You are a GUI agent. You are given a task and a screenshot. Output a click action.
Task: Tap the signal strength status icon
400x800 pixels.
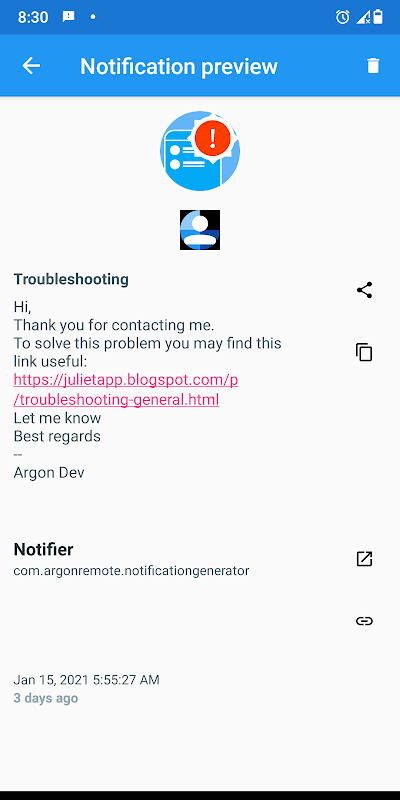pos(363,17)
